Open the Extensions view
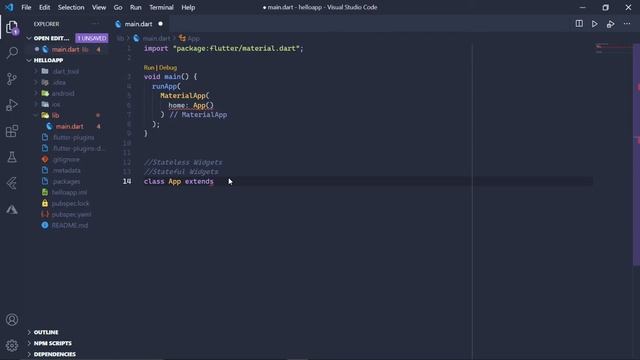Screen dimensions: 640x360 pyautogui.click(x=12, y=131)
